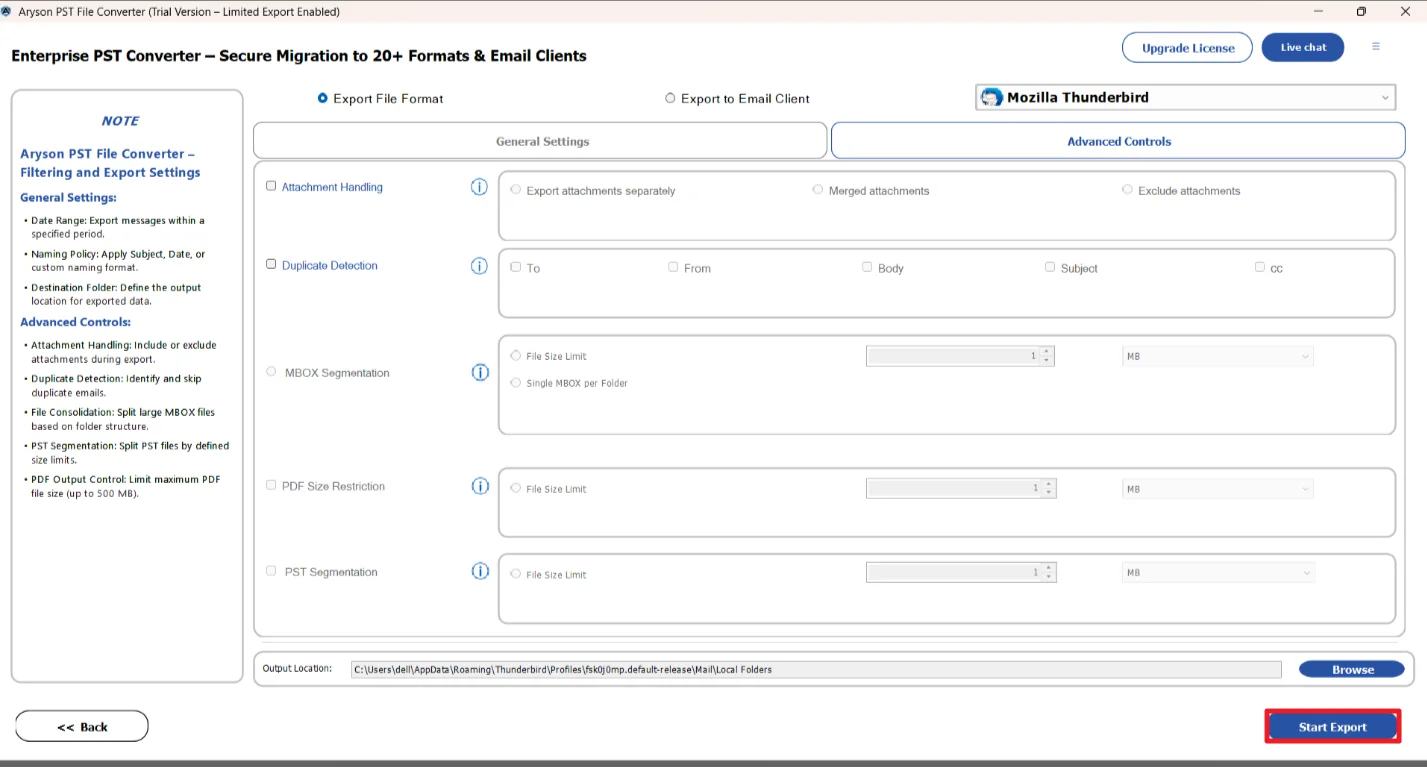This screenshot has height=767, width=1427.
Task: Click the Aryson app icon in title bar
Action: 8,11
